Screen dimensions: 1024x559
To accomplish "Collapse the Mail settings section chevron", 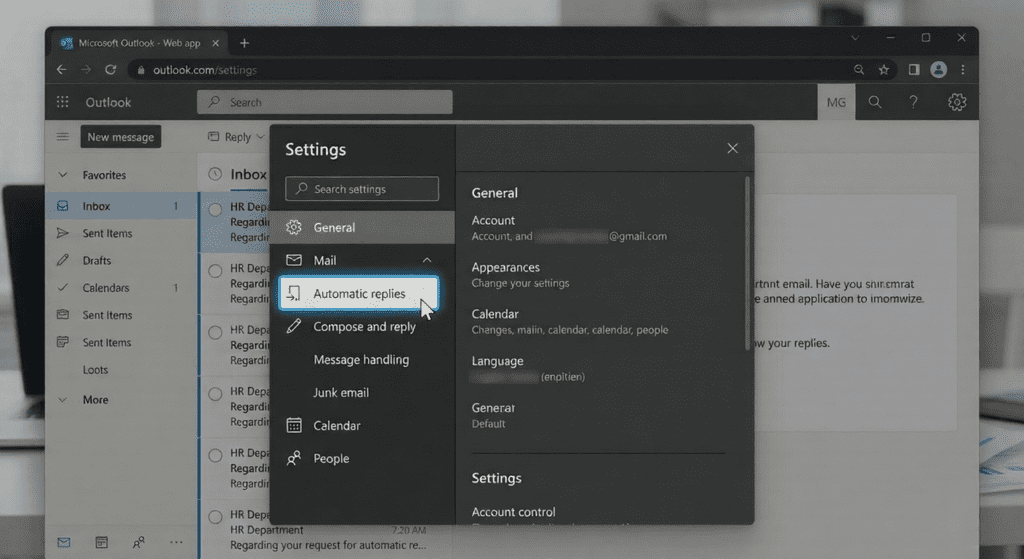I will [x=427, y=260].
